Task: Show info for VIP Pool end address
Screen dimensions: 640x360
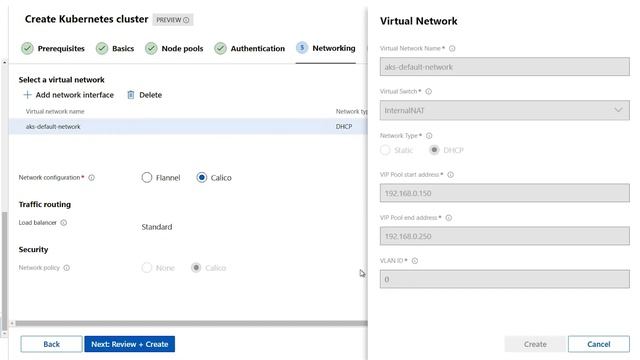Action: (449, 218)
